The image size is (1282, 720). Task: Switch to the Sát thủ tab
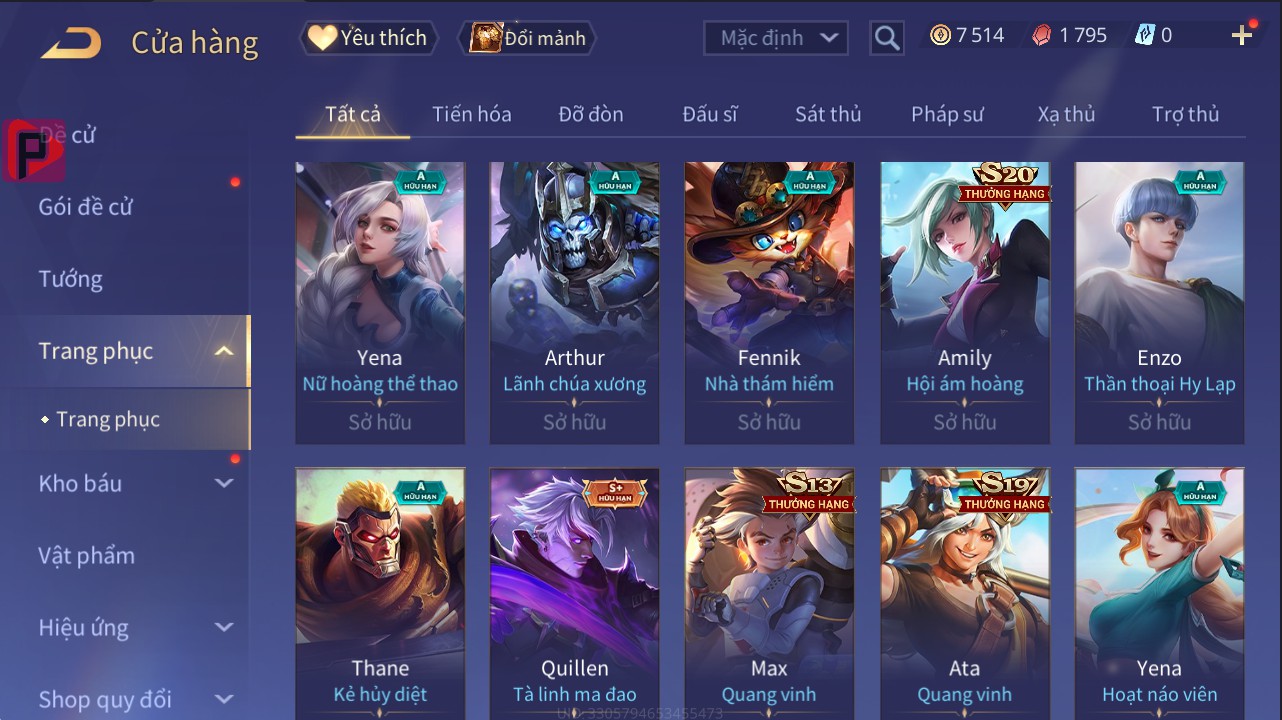(x=828, y=114)
